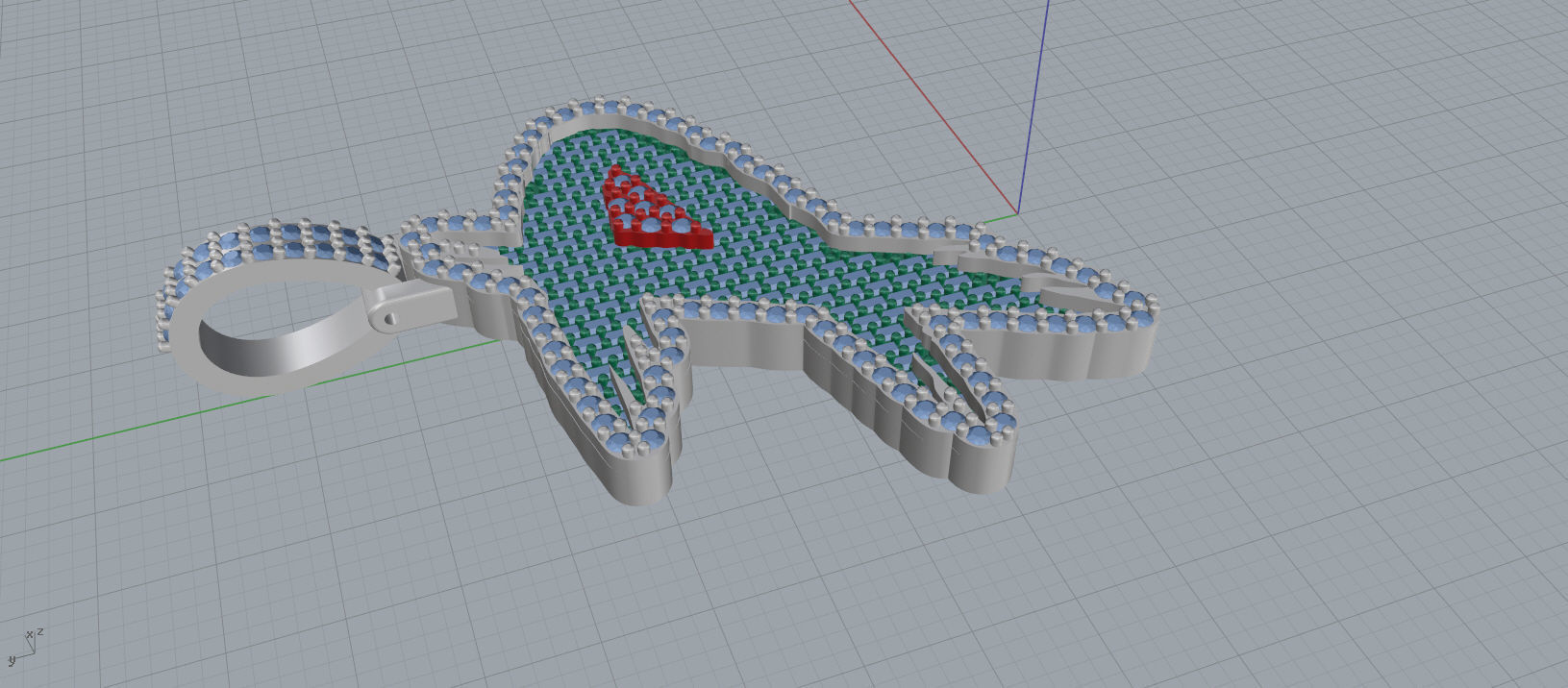The width and height of the screenshot is (1568, 688).
Task: Click the world axes icon in the viewport corner
Action: click(x=25, y=646)
